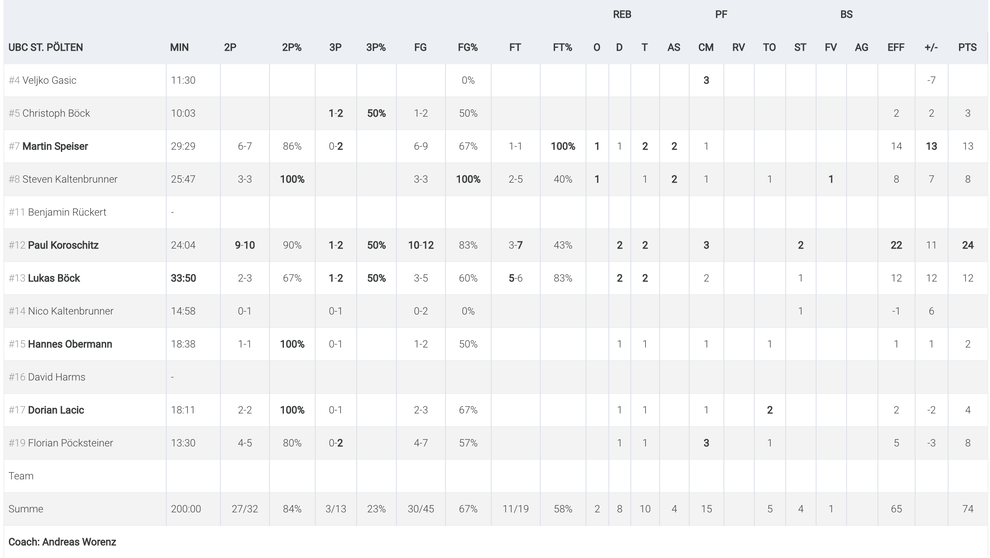This screenshot has height=558, width=990.
Task: Click the FG% column header
Action: tap(468, 47)
